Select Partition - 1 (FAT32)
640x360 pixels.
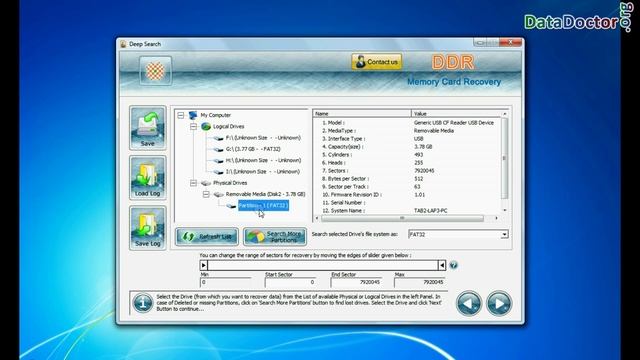pyautogui.click(x=263, y=205)
